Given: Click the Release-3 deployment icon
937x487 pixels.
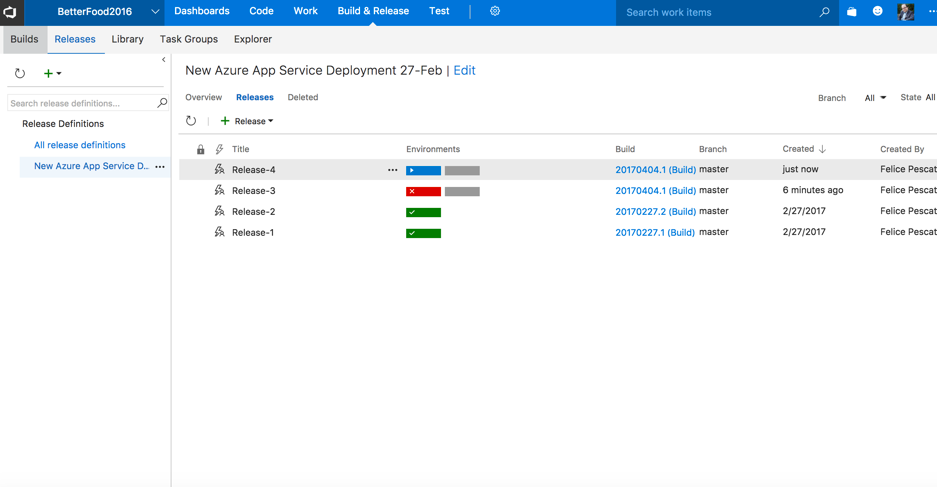Looking at the screenshot, I should pyautogui.click(x=220, y=191).
